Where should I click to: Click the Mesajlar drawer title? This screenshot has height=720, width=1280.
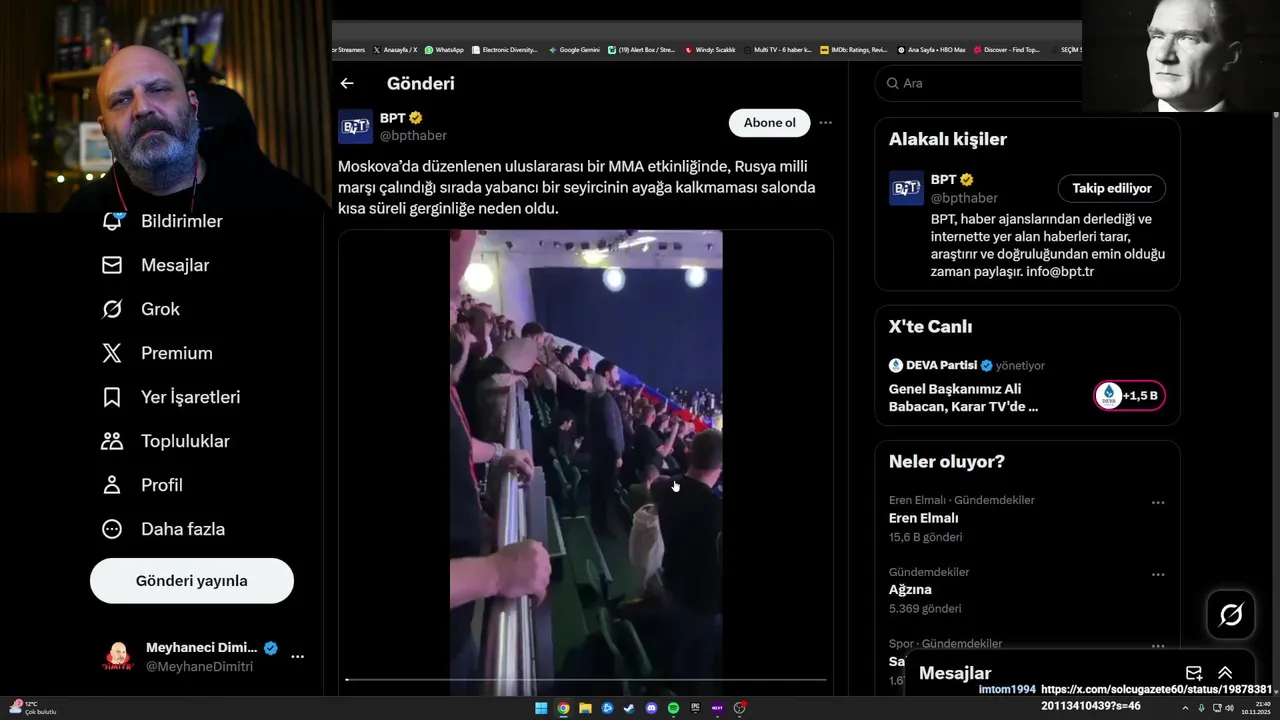(955, 673)
